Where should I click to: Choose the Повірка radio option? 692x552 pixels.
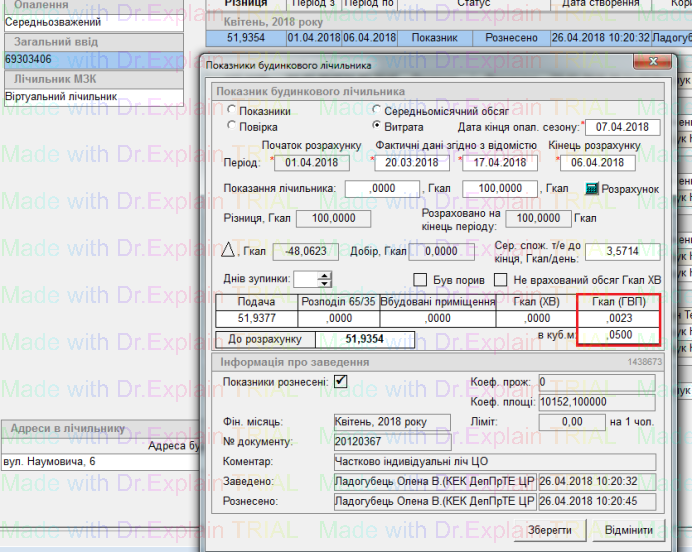click(232, 127)
